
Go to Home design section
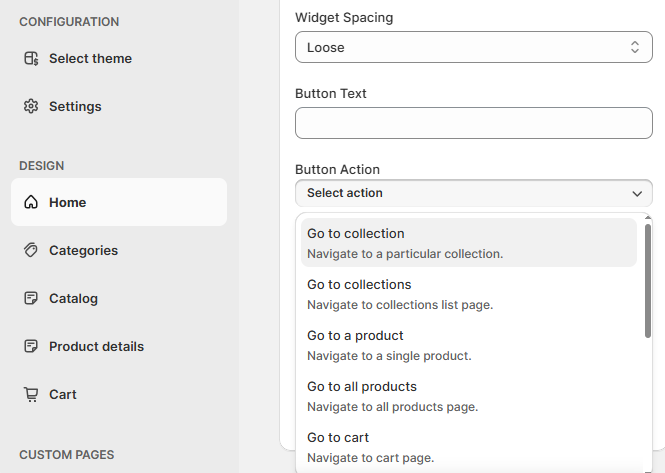tap(119, 202)
